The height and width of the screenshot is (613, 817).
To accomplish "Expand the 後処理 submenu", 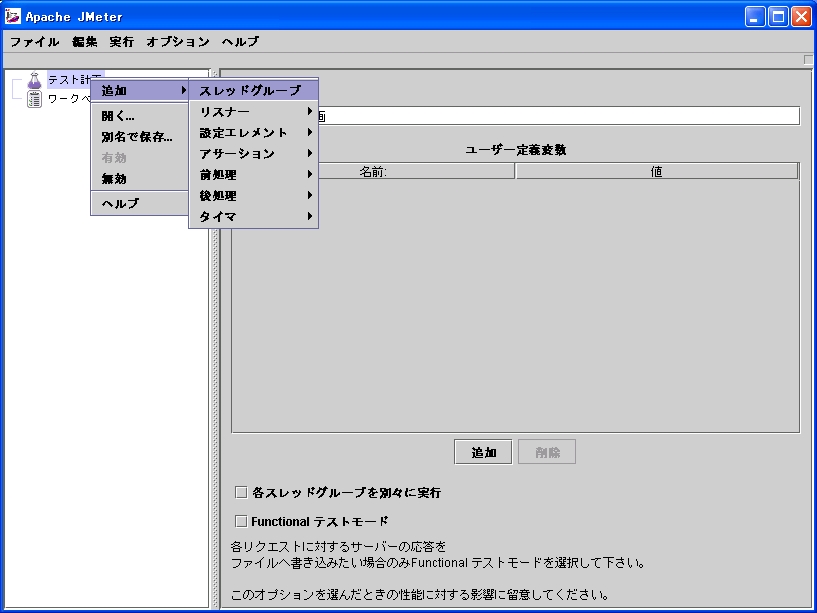I will [x=253, y=195].
